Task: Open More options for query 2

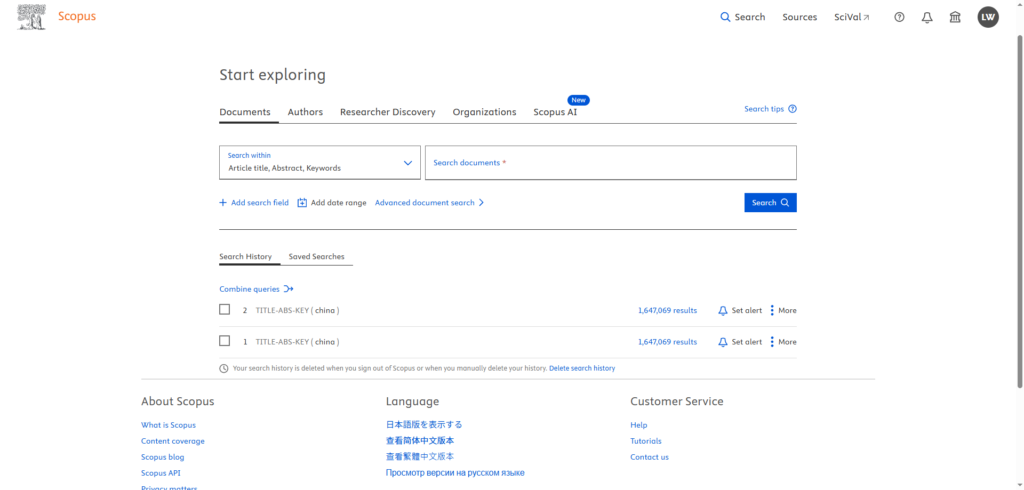Action: coord(772,311)
